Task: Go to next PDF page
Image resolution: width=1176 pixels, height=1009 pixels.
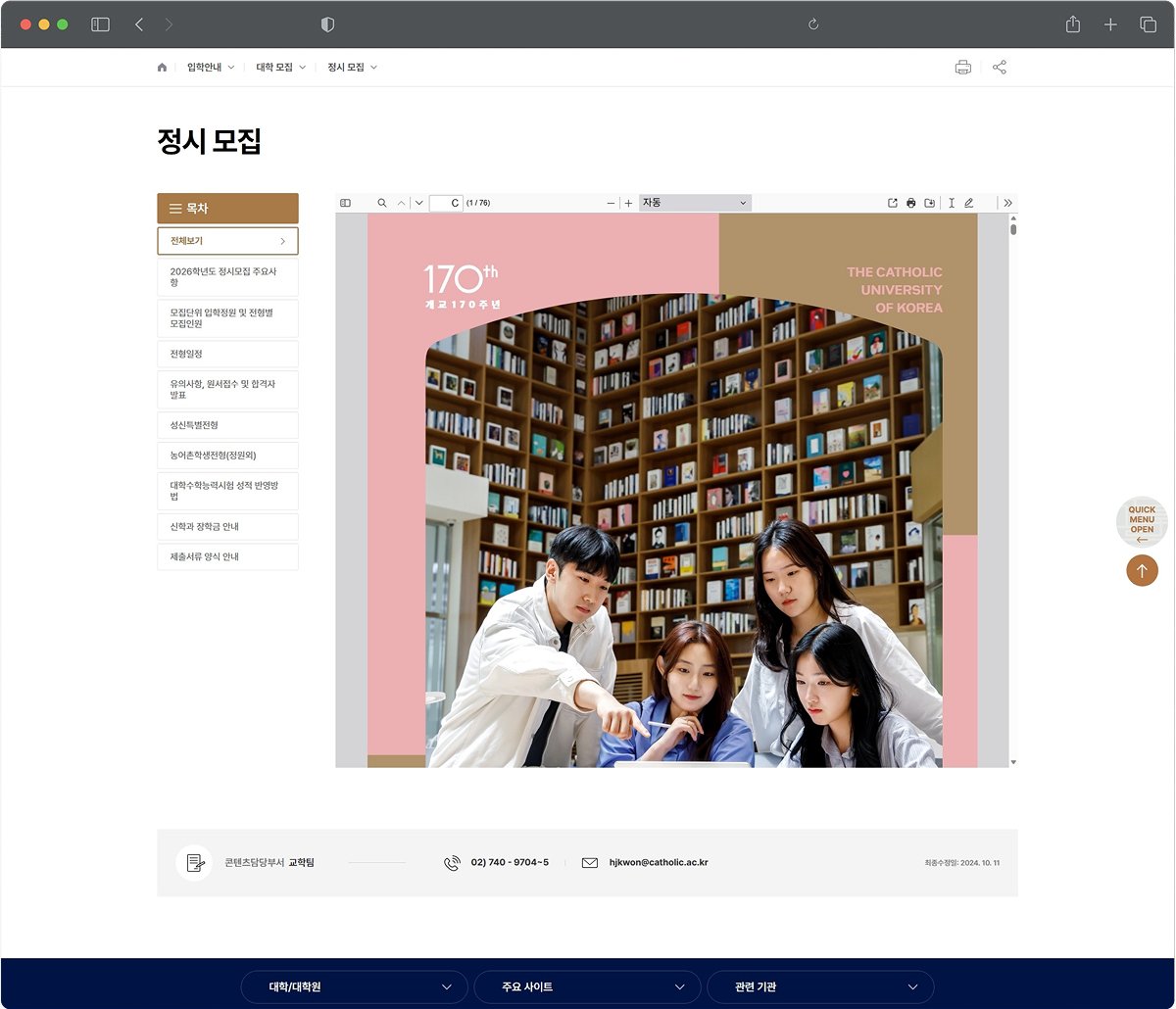Action: tap(419, 203)
